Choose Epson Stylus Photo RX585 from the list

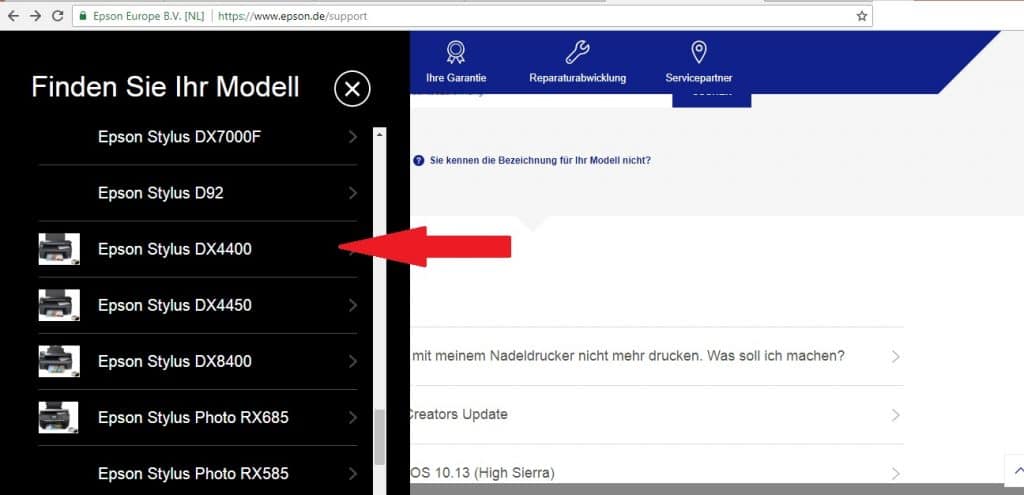(x=198, y=473)
